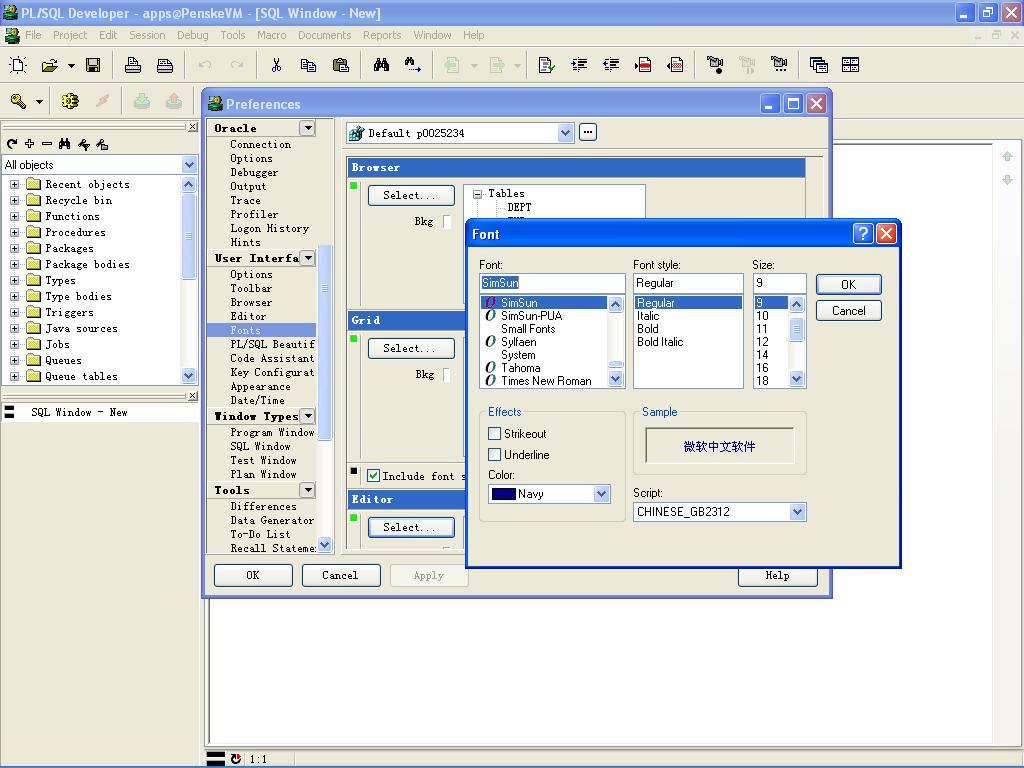Open the Script dropdown showing CHINESE_GB2312
1024x768 pixels.
(x=797, y=512)
